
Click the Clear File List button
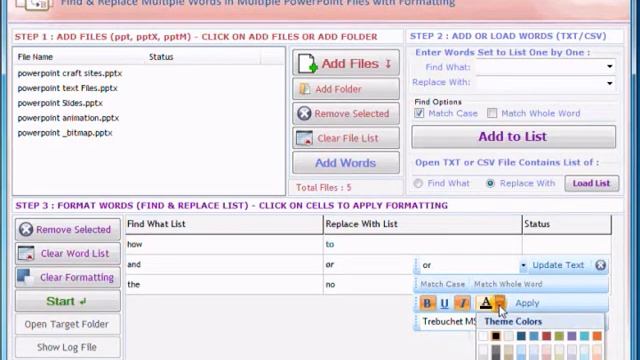346,138
